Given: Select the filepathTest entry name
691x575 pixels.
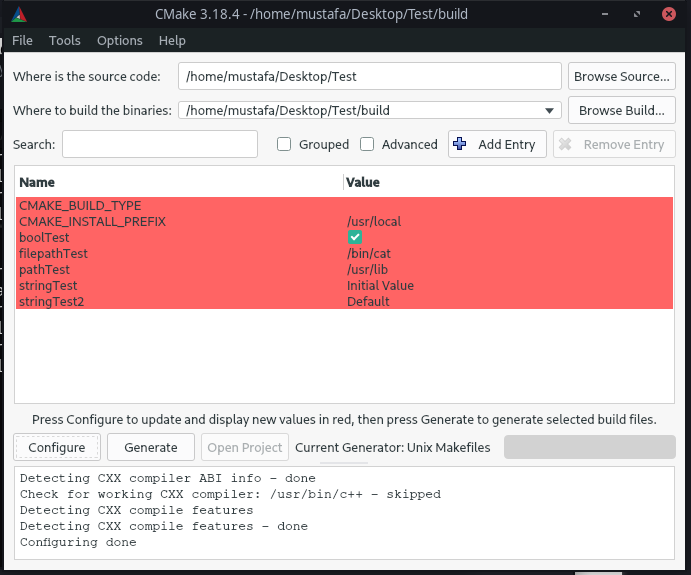Looking at the screenshot, I should click(53, 253).
